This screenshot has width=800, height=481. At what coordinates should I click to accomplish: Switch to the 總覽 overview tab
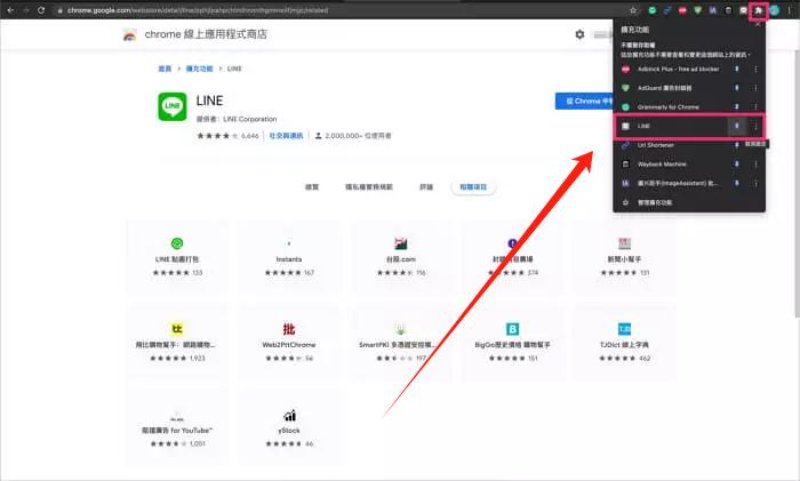click(x=311, y=187)
